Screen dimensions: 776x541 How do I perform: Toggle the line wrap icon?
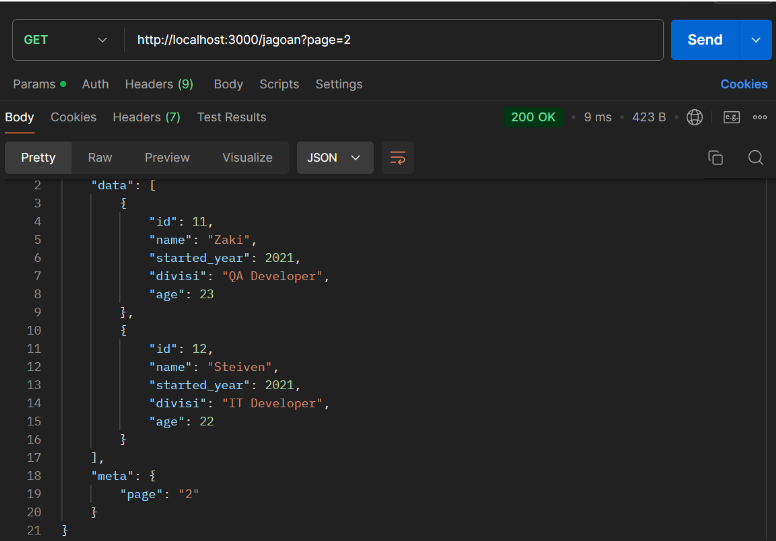point(398,158)
